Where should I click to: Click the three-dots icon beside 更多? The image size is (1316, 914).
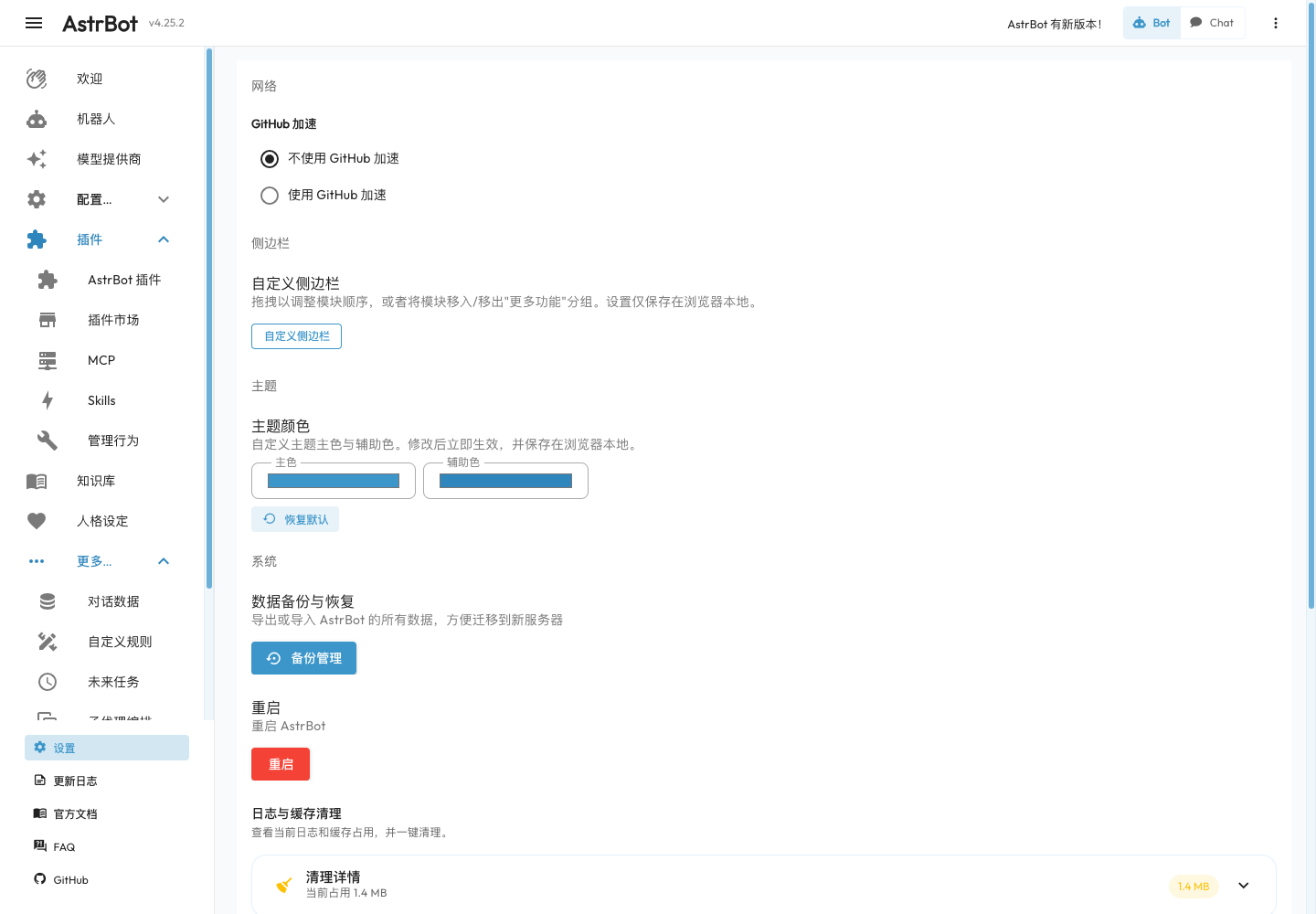[x=37, y=561]
